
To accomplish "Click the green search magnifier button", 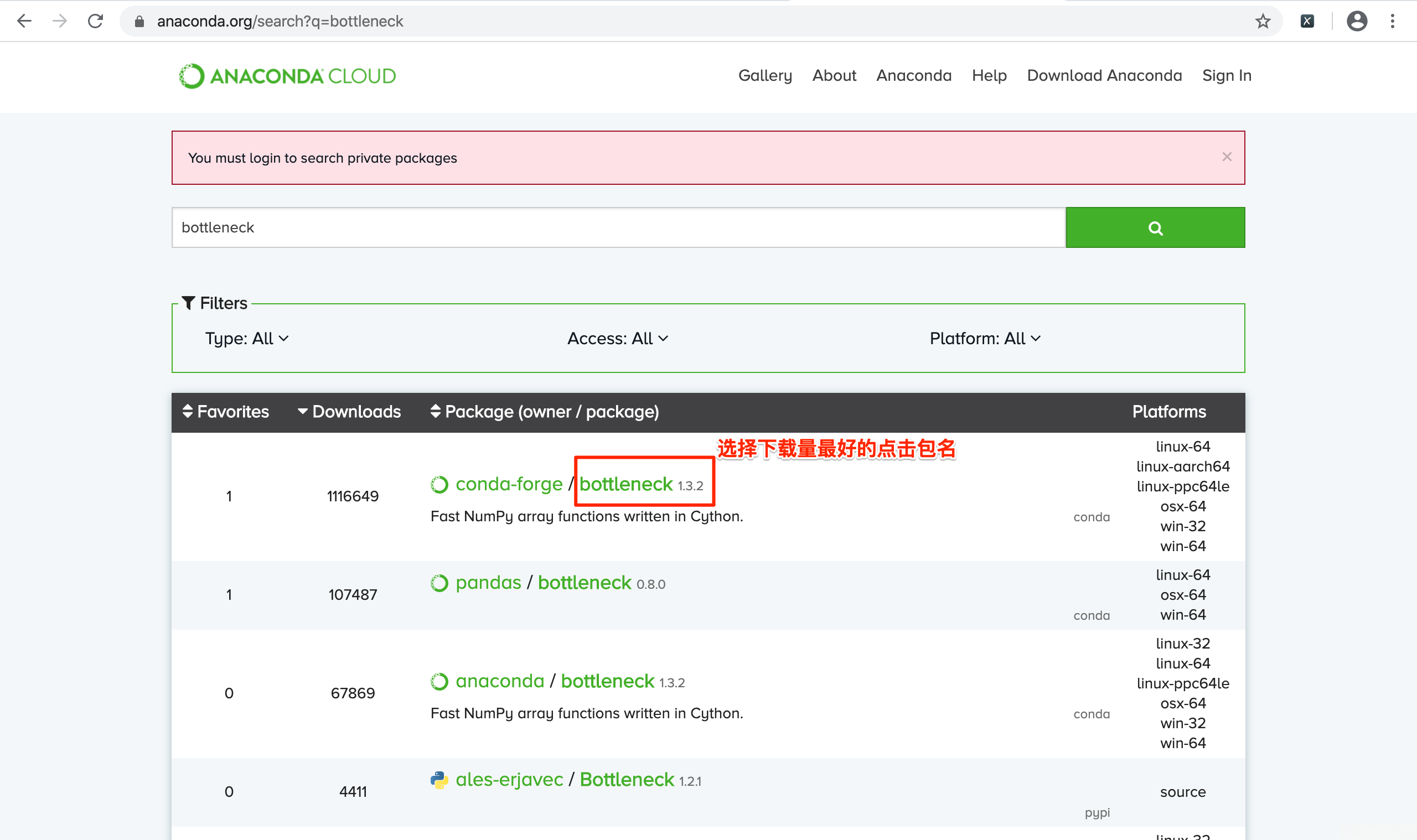I will pos(1154,227).
